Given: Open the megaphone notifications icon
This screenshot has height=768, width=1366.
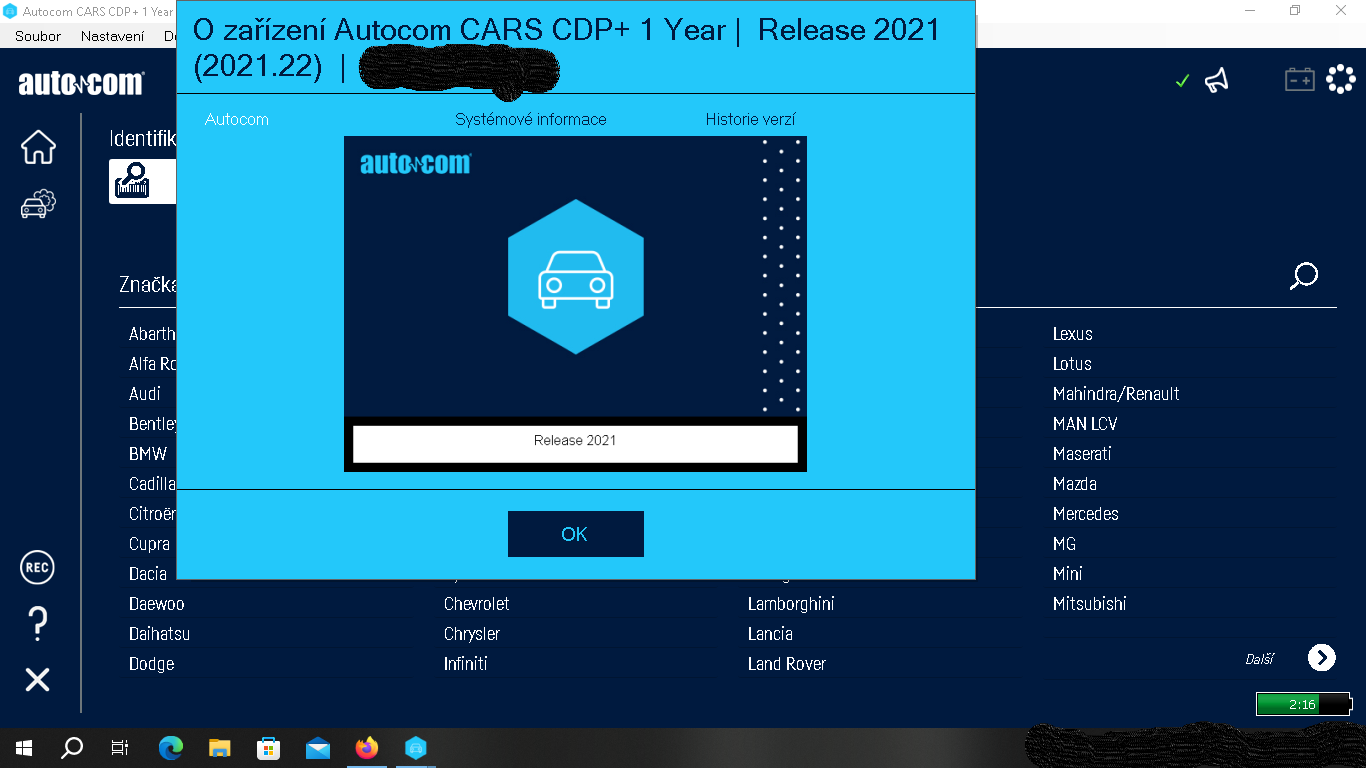Looking at the screenshot, I should pos(1216,80).
